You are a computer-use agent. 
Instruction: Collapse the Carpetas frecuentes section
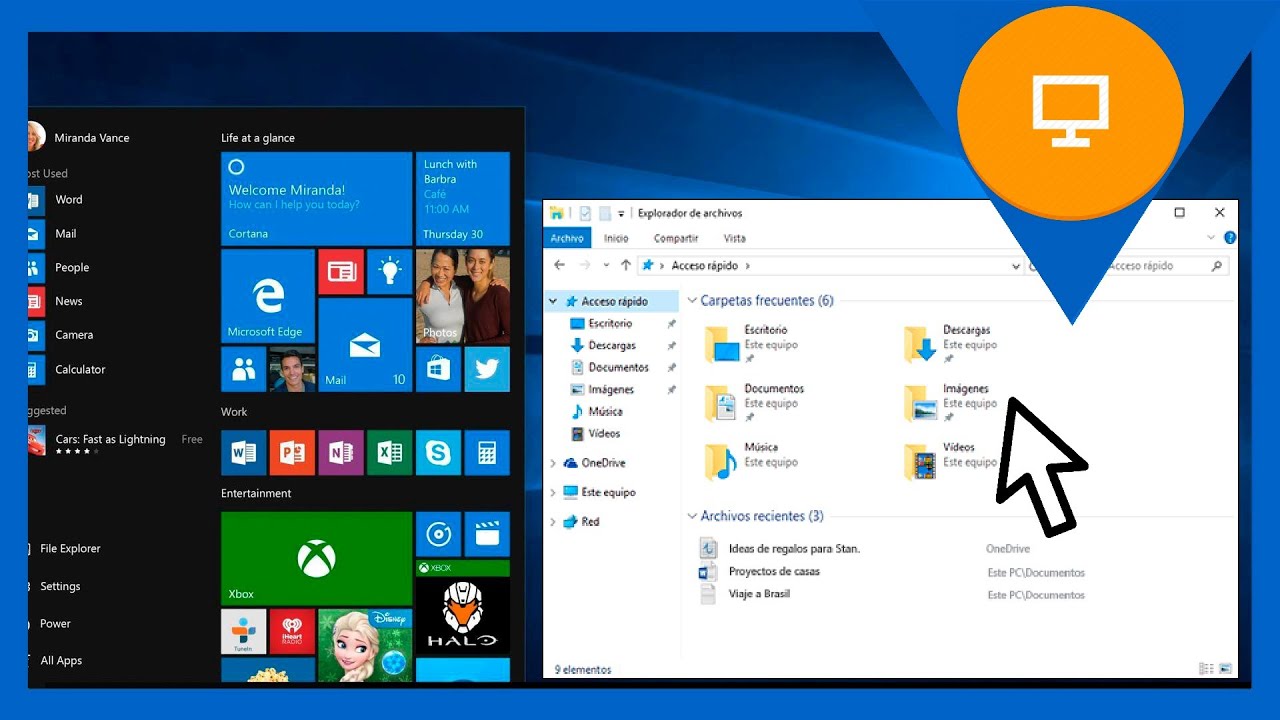pyautogui.click(x=692, y=300)
